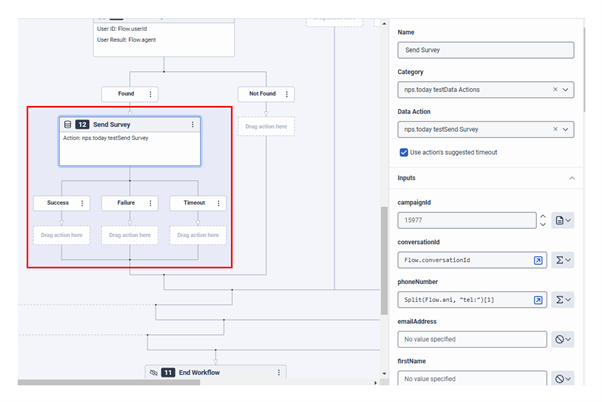Image resolution: width=602 pixels, height=402 pixels.
Task: Open Send Survey action's three-dot menu
Action: 193,125
